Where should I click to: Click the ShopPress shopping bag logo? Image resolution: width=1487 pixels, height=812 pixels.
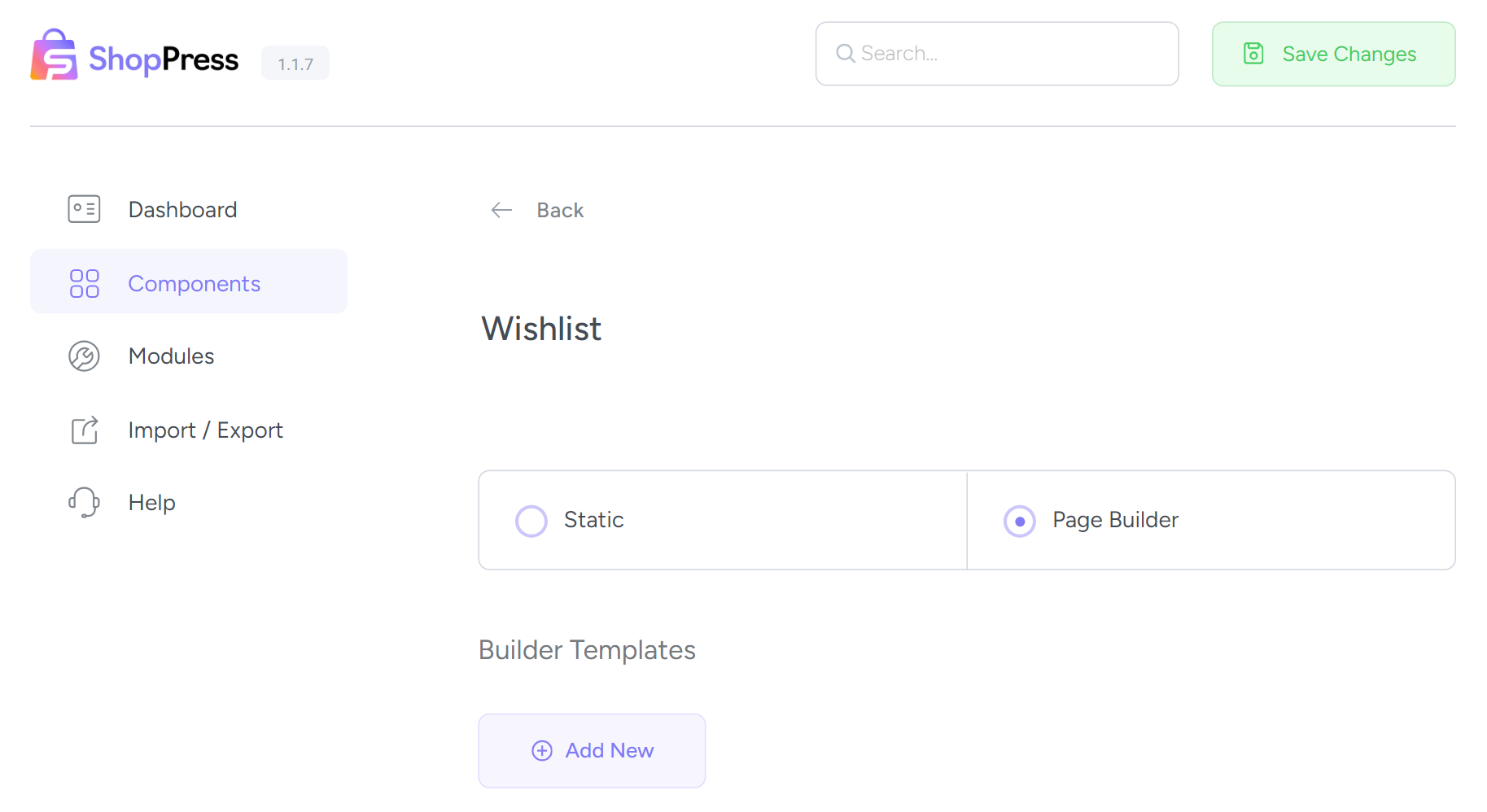[x=54, y=55]
